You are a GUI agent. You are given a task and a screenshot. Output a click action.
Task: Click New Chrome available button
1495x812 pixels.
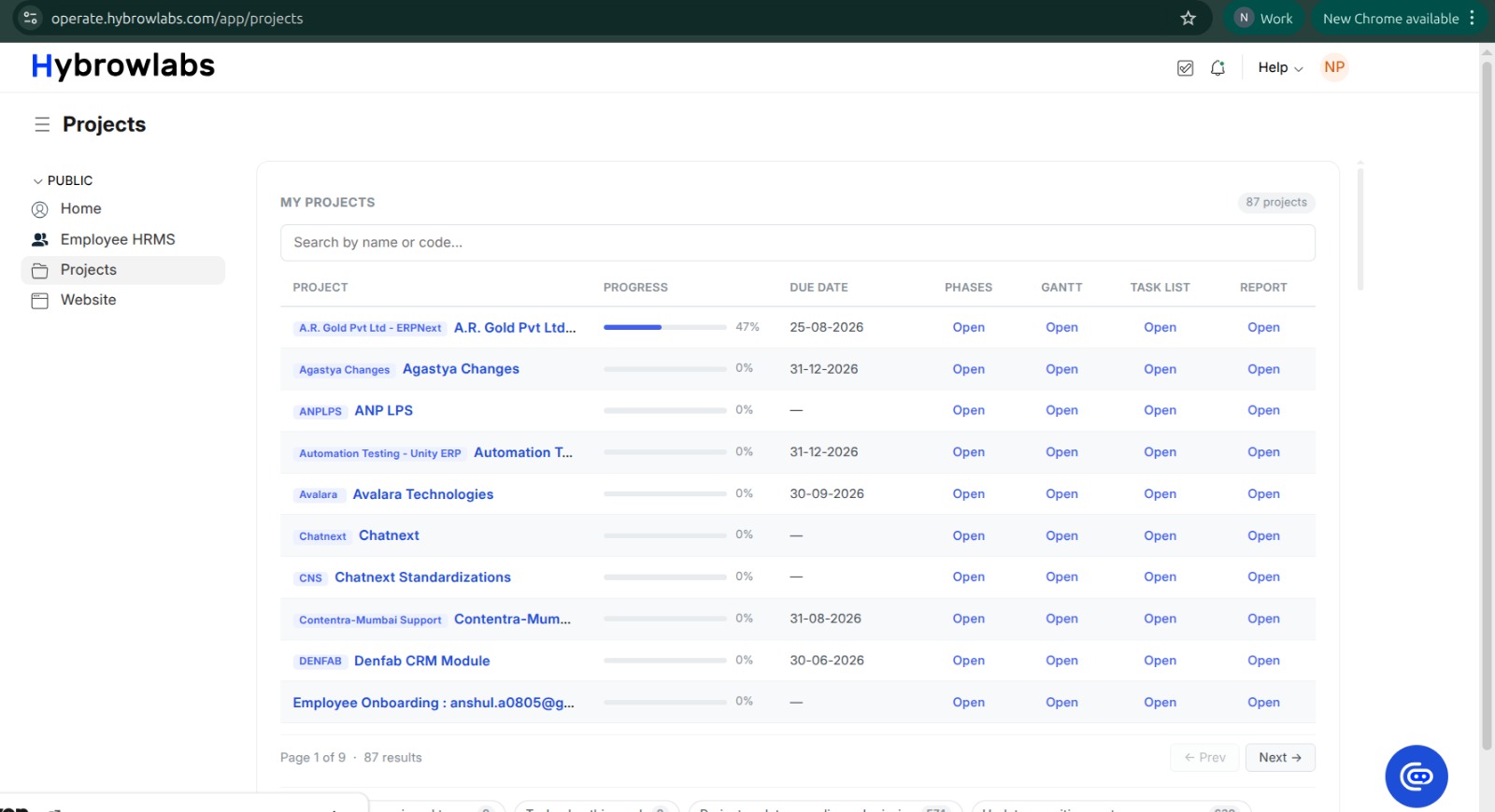1390,18
